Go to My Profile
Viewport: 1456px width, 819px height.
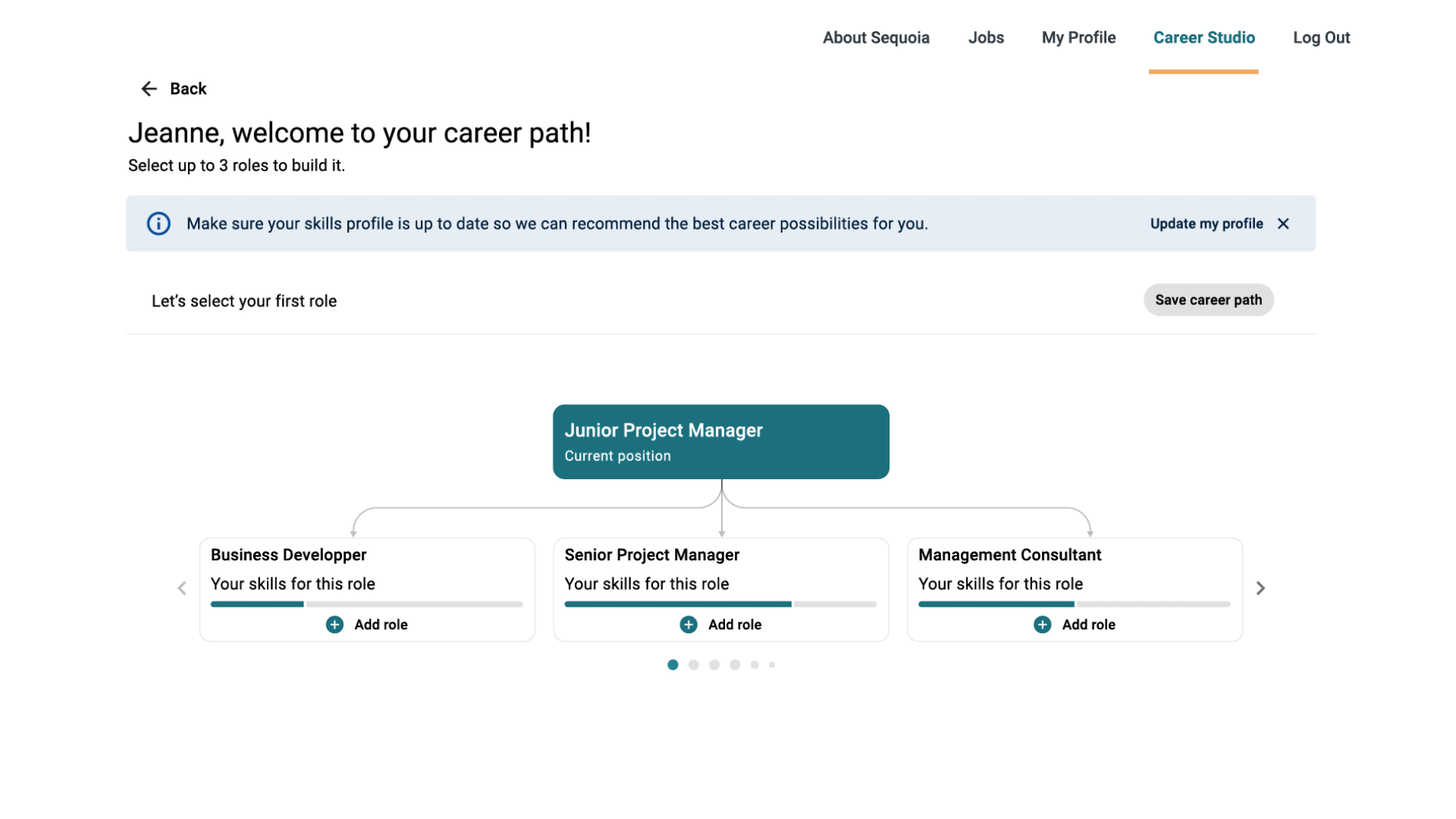[1078, 38]
